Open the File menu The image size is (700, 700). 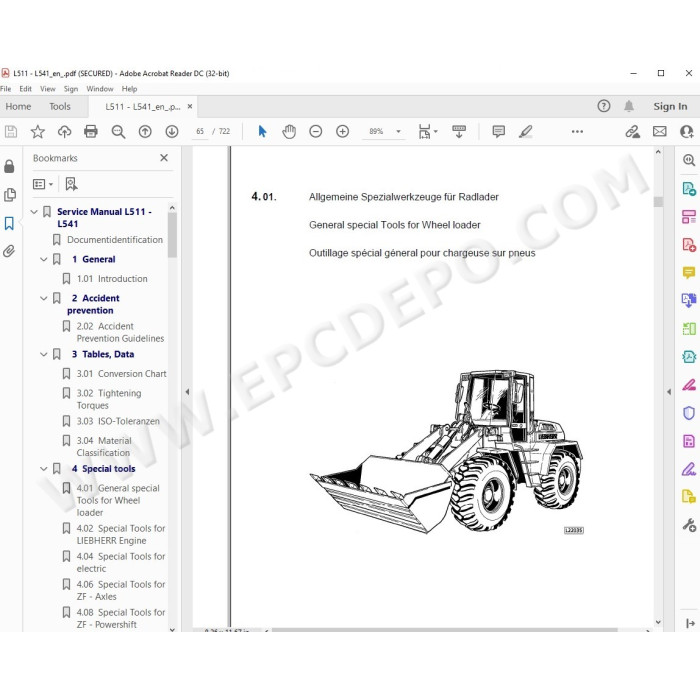pyautogui.click(x=5, y=89)
